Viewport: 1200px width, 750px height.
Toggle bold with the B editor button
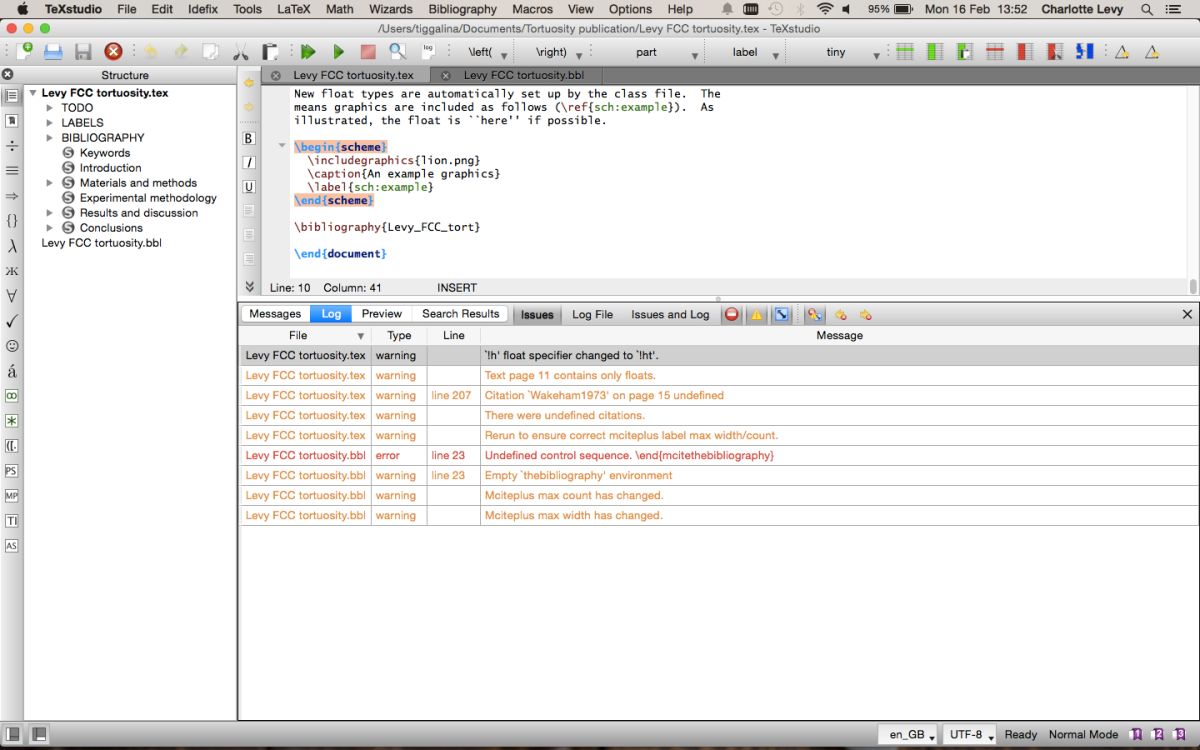249,139
